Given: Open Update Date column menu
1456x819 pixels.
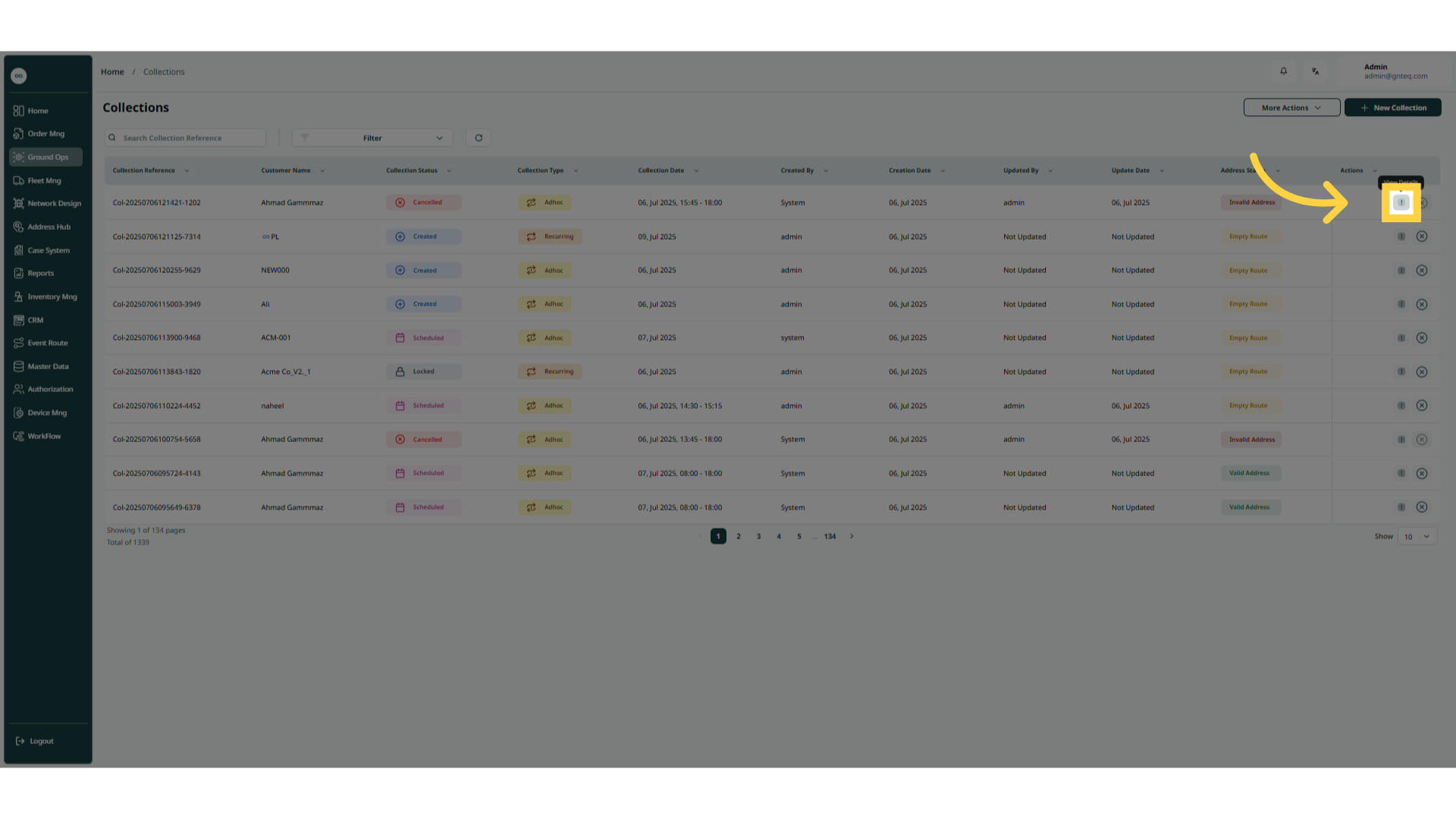Looking at the screenshot, I should coord(1162,171).
